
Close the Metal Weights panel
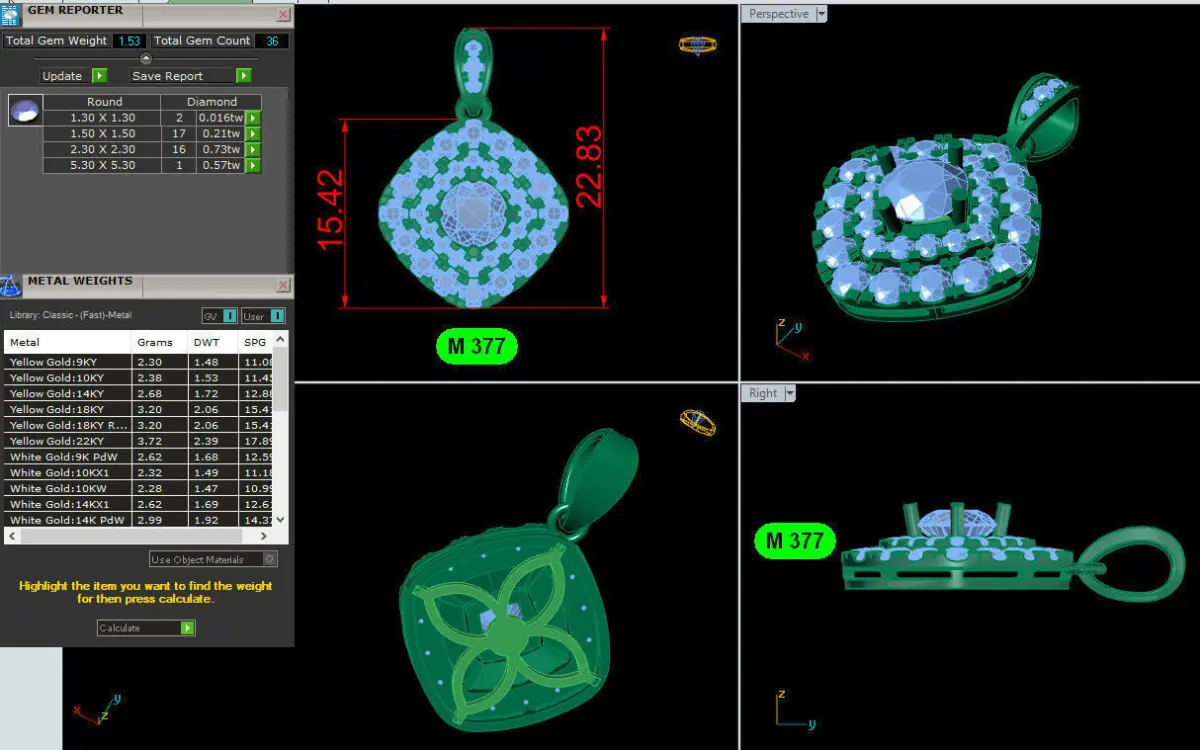(x=283, y=286)
